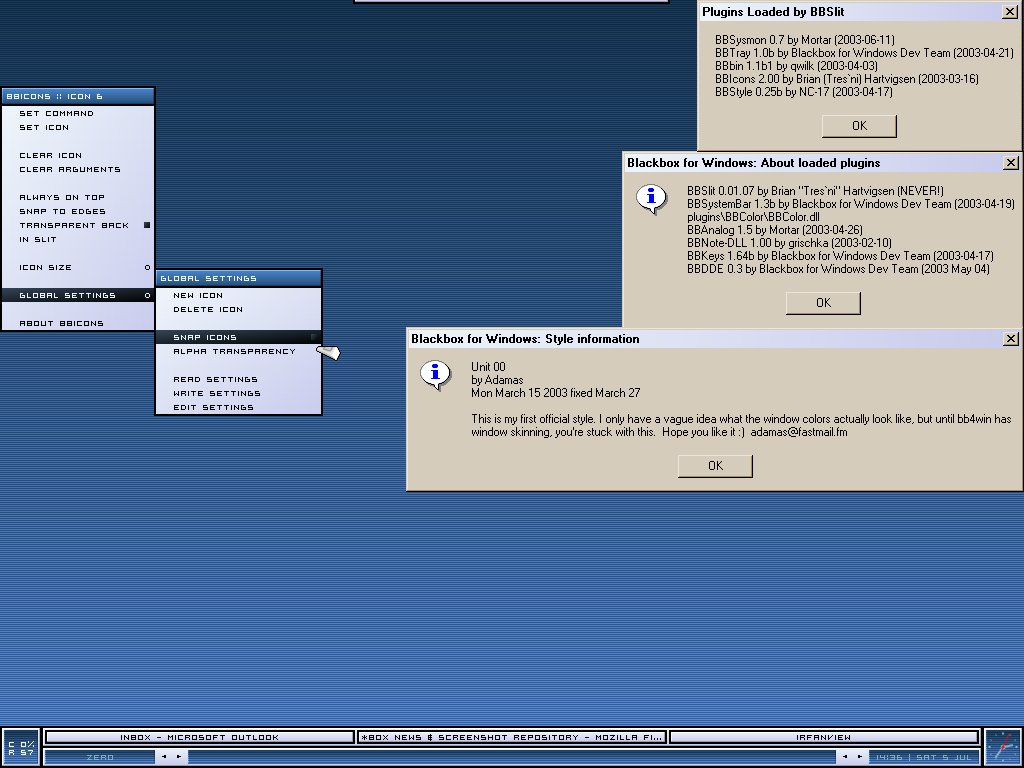Screen dimensions: 1024x768
Task: Choose Clear Arguments
Action: pos(78,170)
